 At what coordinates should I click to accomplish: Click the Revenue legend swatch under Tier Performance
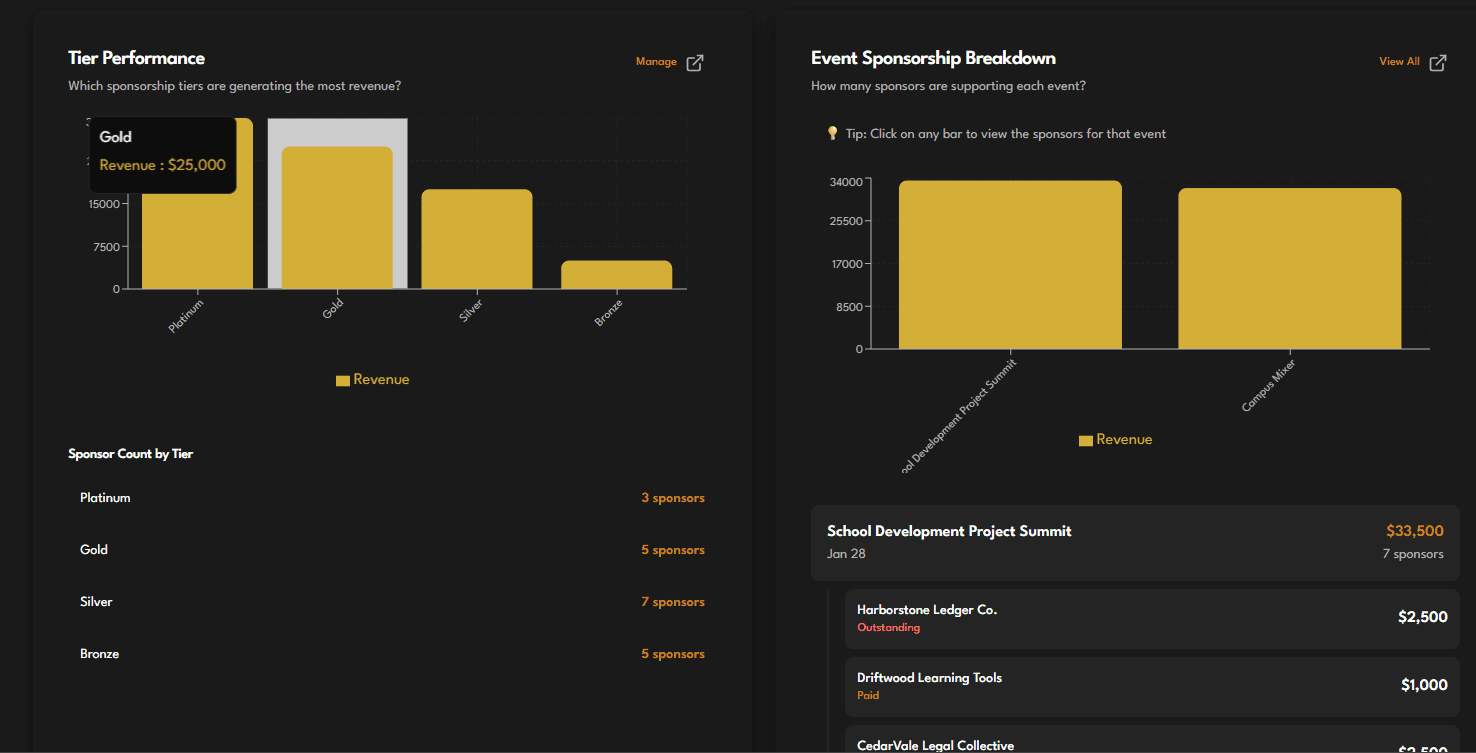[342, 379]
